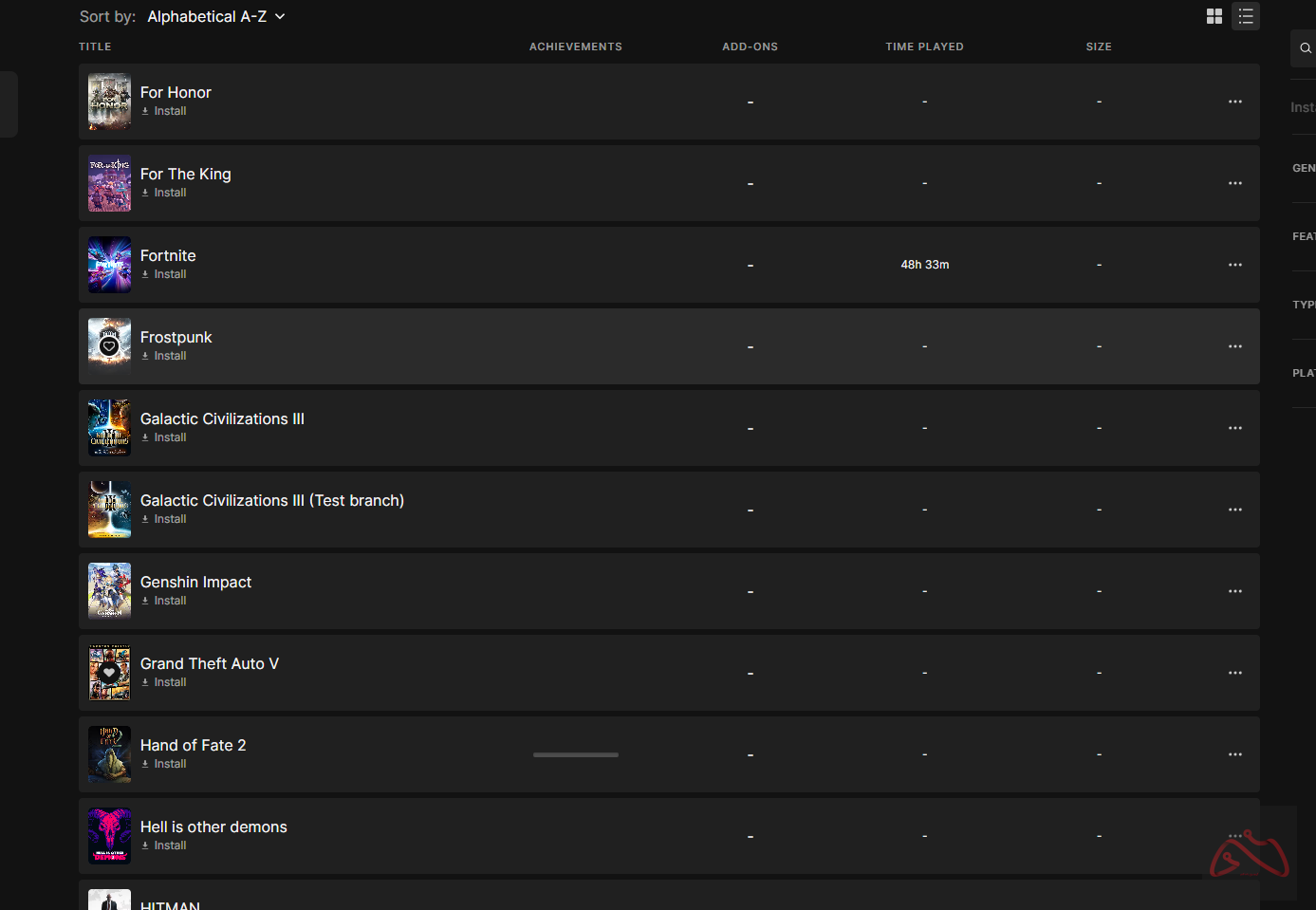Open the Sort by Alphabetical A-Z dropdown
This screenshot has height=910, width=1316.
[x=215, y=16]
